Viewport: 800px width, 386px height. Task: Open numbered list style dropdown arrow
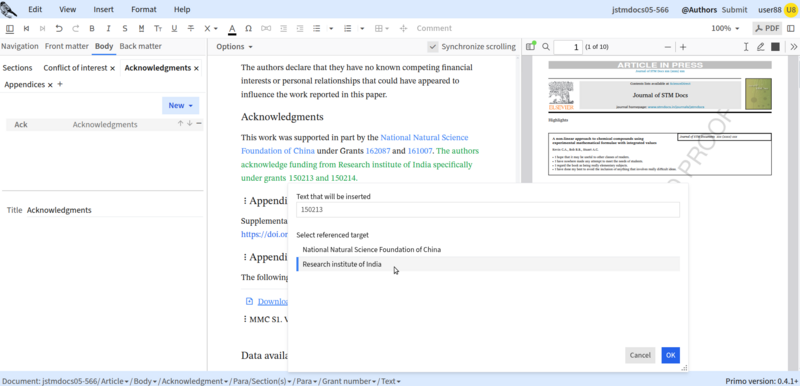coord(362,29)
